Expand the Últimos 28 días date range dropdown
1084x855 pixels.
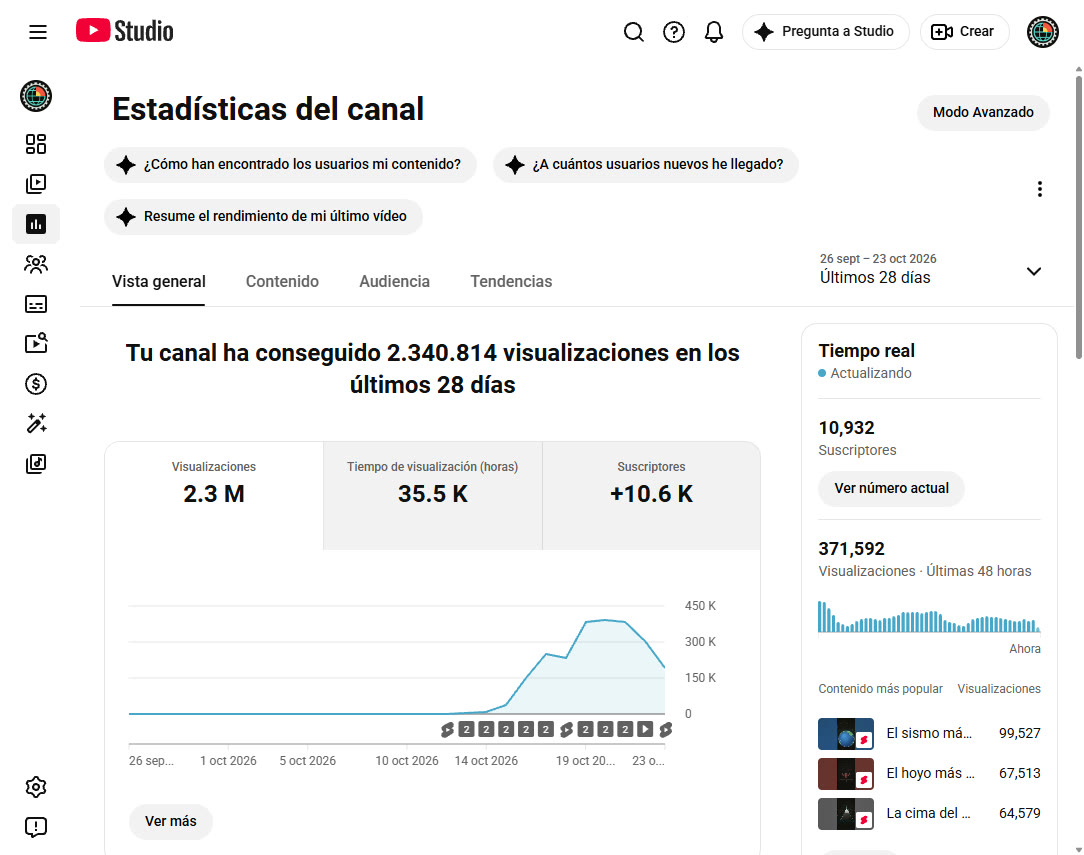(x=930, y=270)
